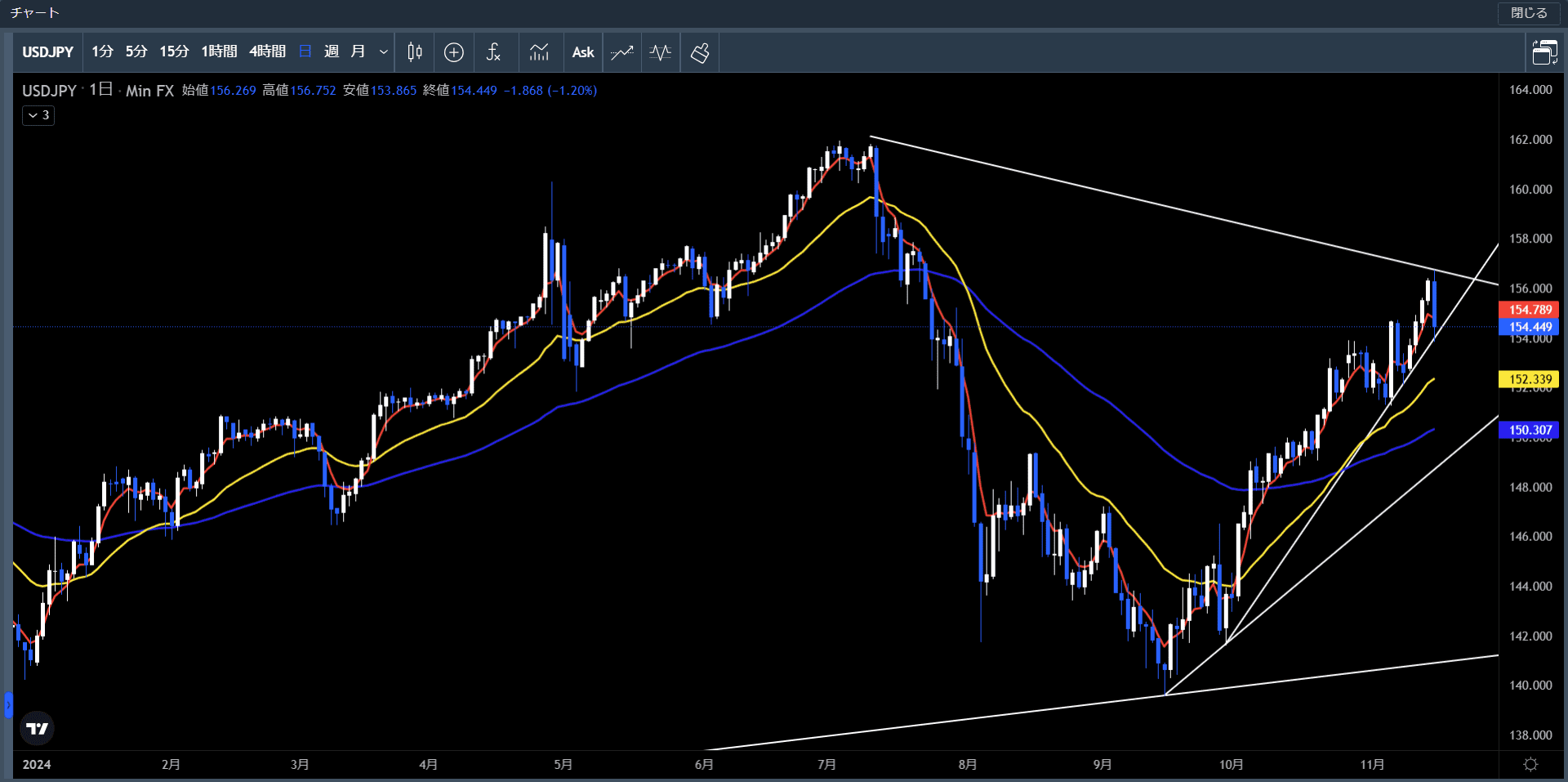The height and width of the screenshot is (782, 1568).
Task: Click the 安値 153.865 low value
Action: tap(380, 91)
